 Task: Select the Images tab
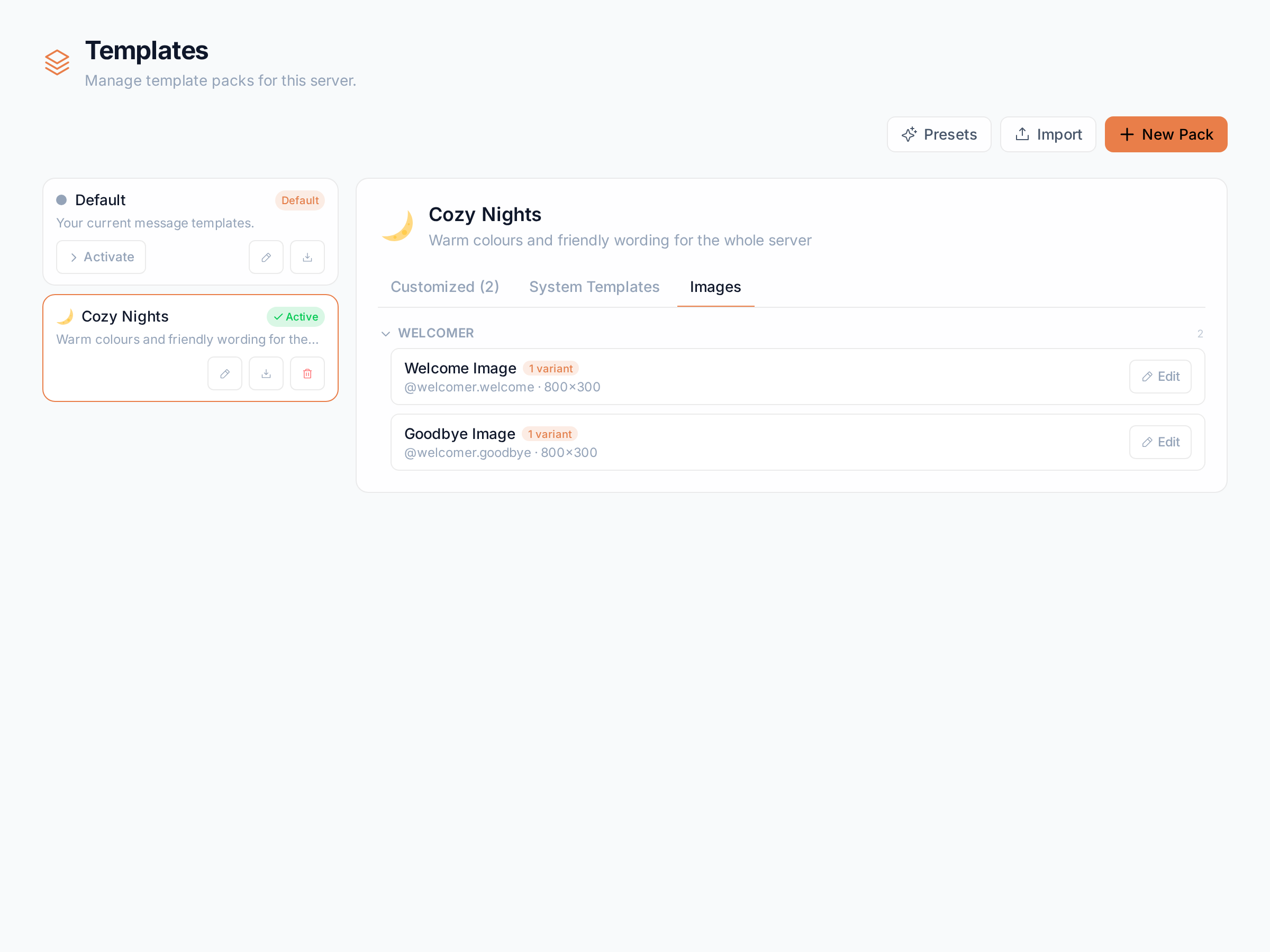pyautogui.click(x=715, y=287)
